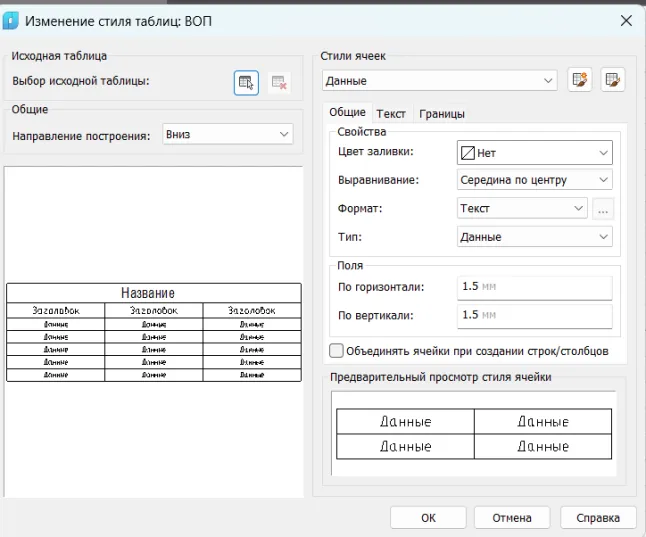The height and width of the screenshot is (537, 646).
Task: Click the create new cell style icon
Action: [579, 81]
